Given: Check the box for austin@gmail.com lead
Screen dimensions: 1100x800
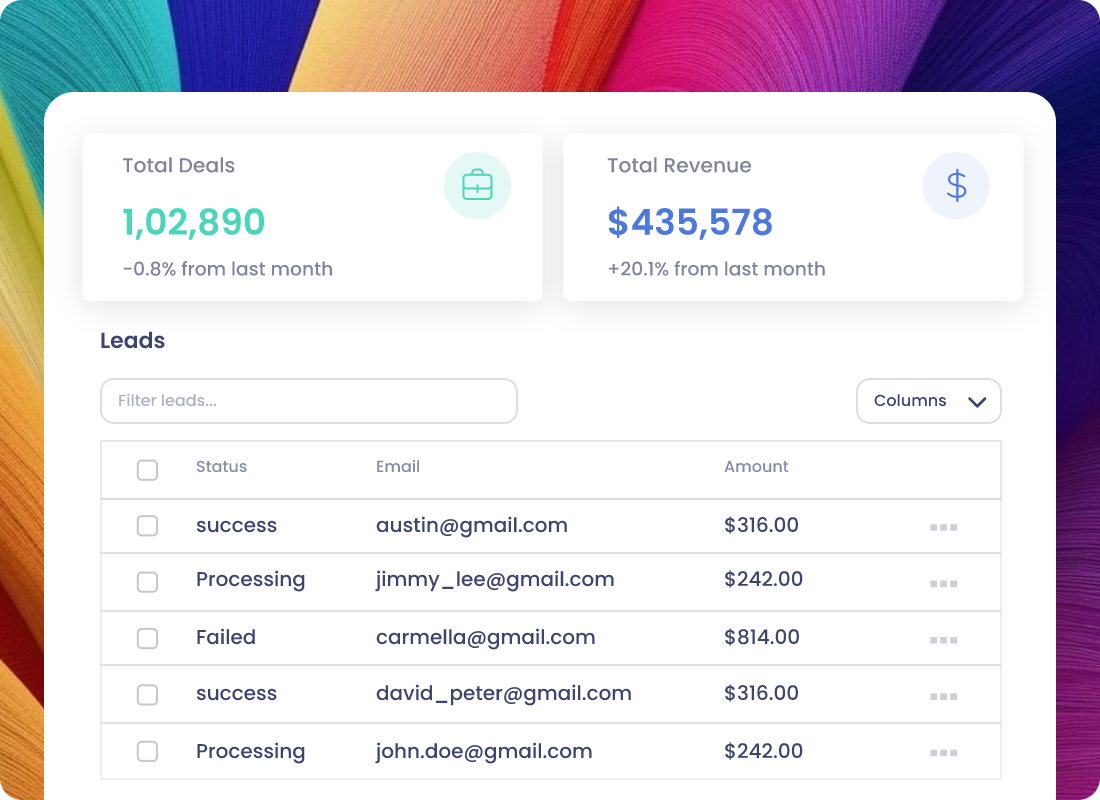Looking at the screenshot, I should pyautogui.click(x=147, y=526).
